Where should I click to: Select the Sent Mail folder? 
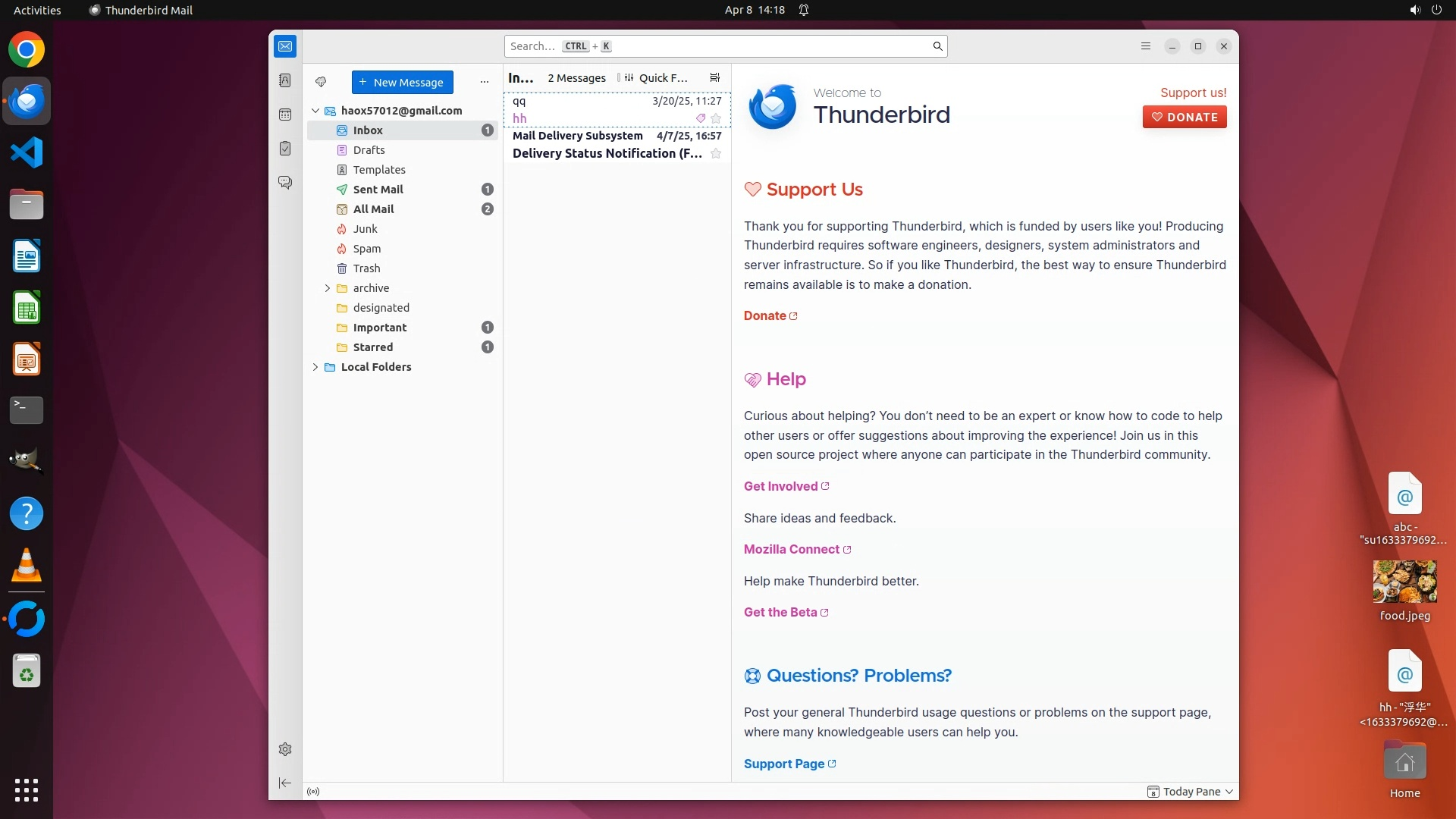378,190
